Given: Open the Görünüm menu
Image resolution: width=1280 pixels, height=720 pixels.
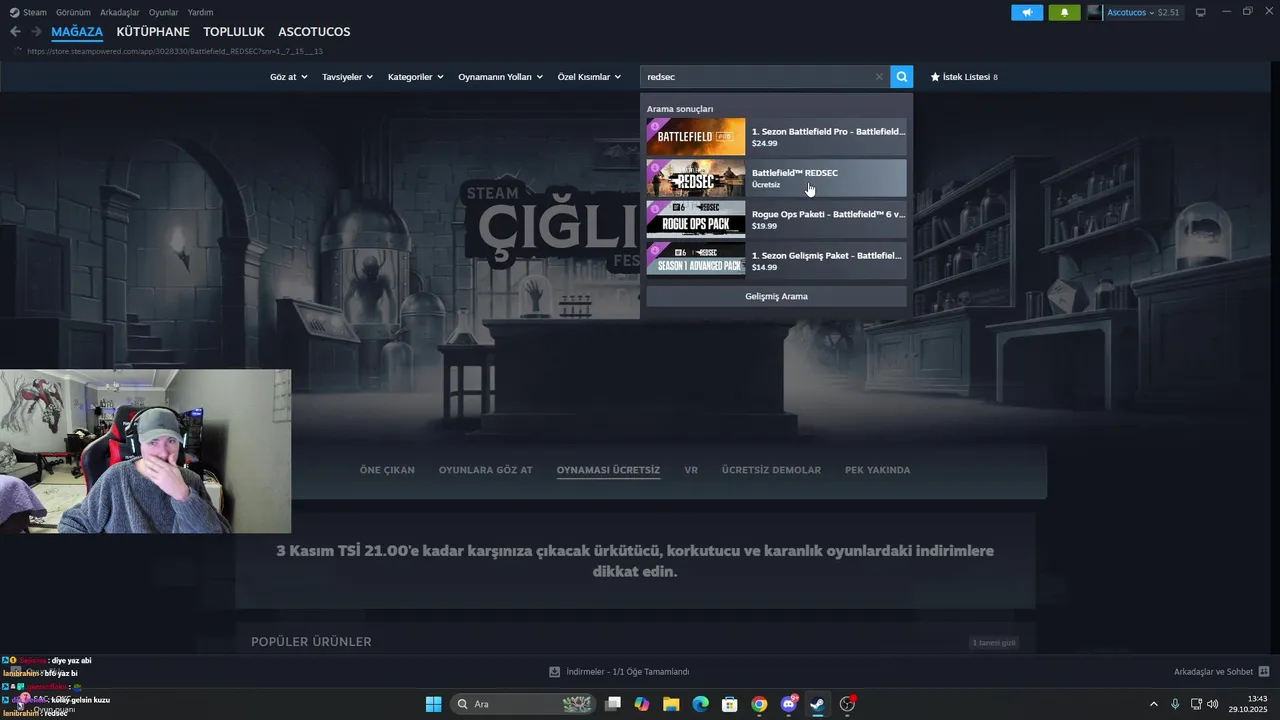Looking at the screenshot, I should point(73,12).
